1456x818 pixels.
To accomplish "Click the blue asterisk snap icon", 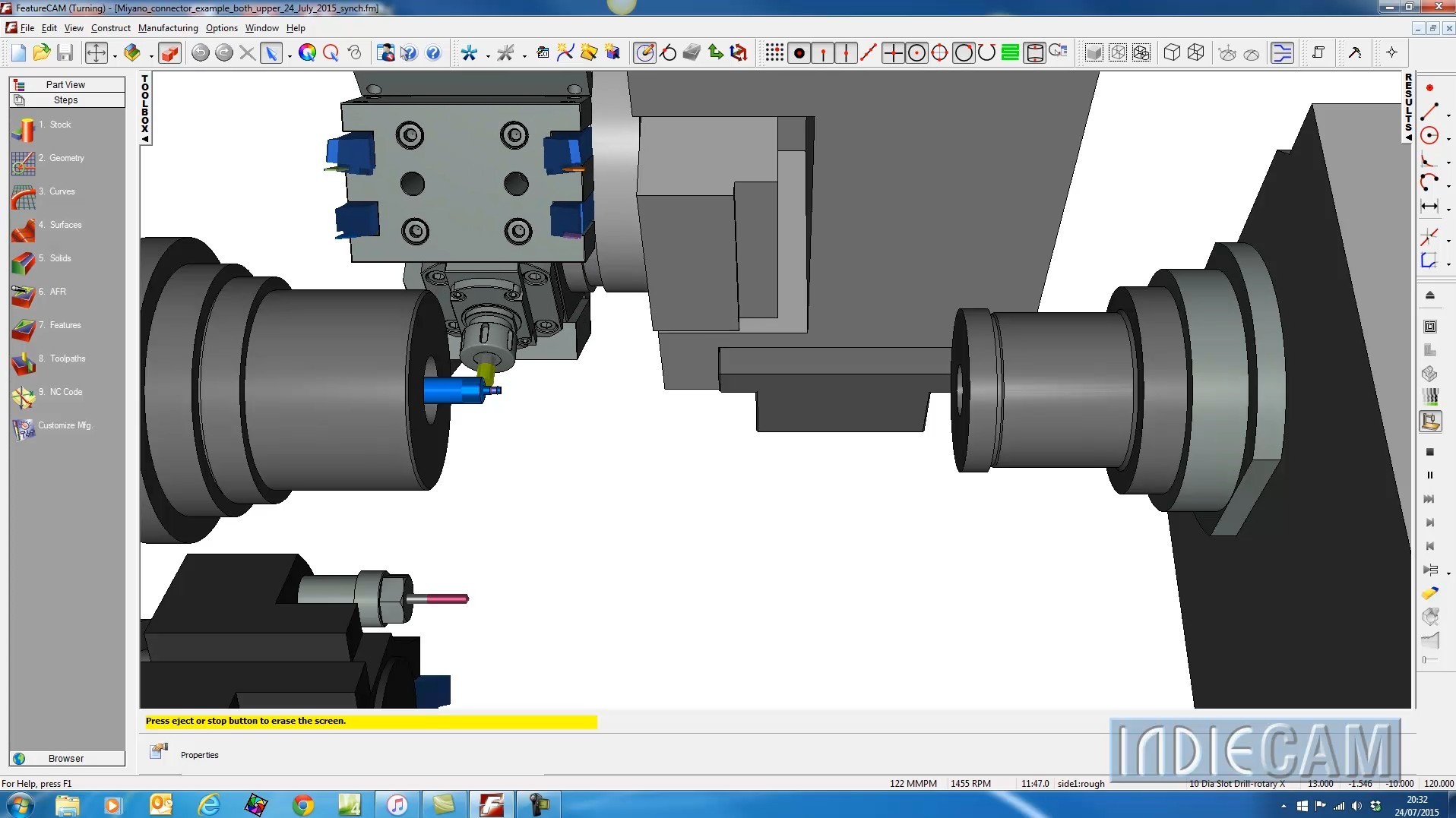I will (x=469, y=52).
